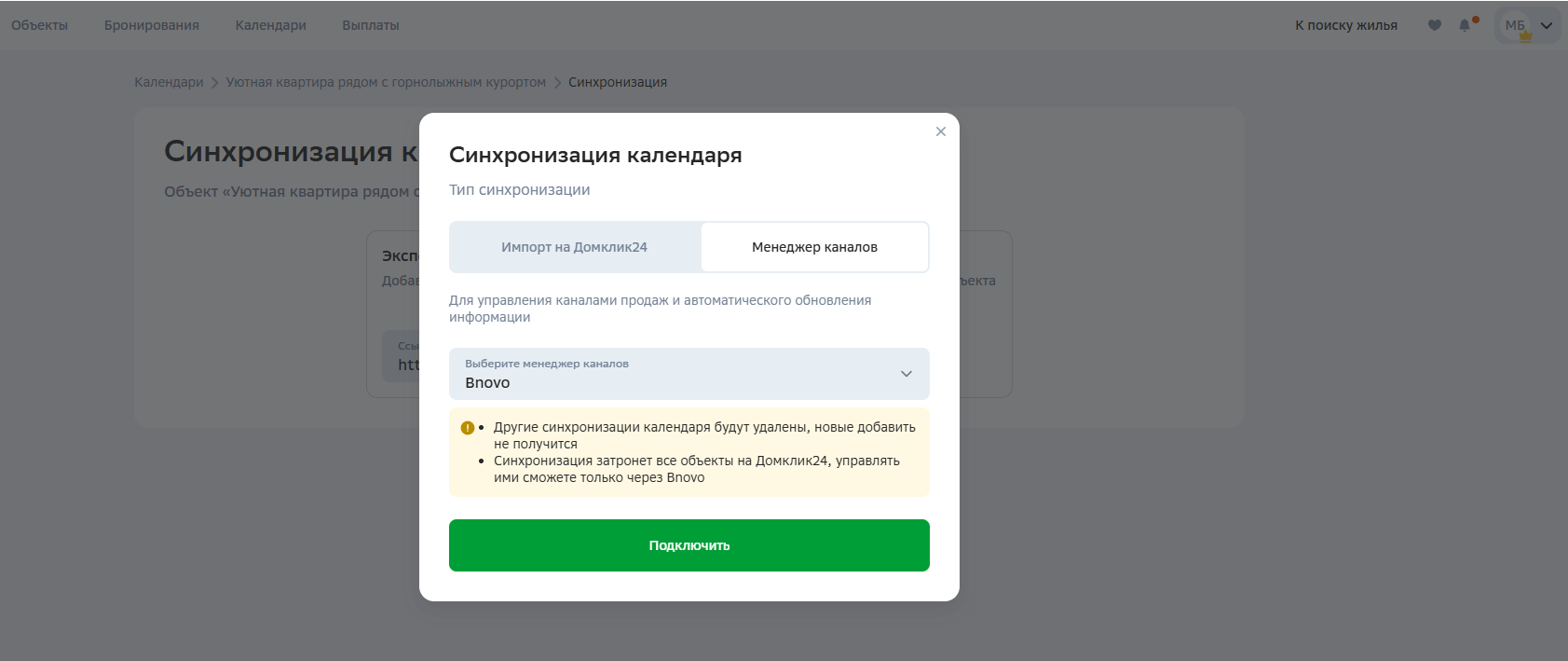Viewport: 1568px width, 661px height.
Task: Follow the К поиску жилья link
Action: pos(1345,25)
